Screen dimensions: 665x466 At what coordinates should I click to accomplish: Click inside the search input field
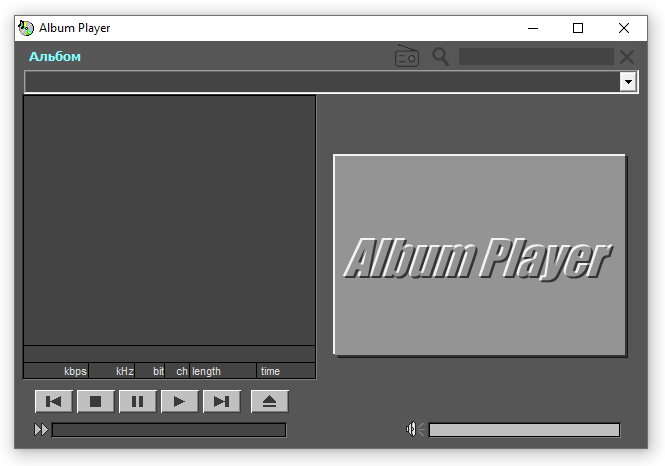pos(536,56)
